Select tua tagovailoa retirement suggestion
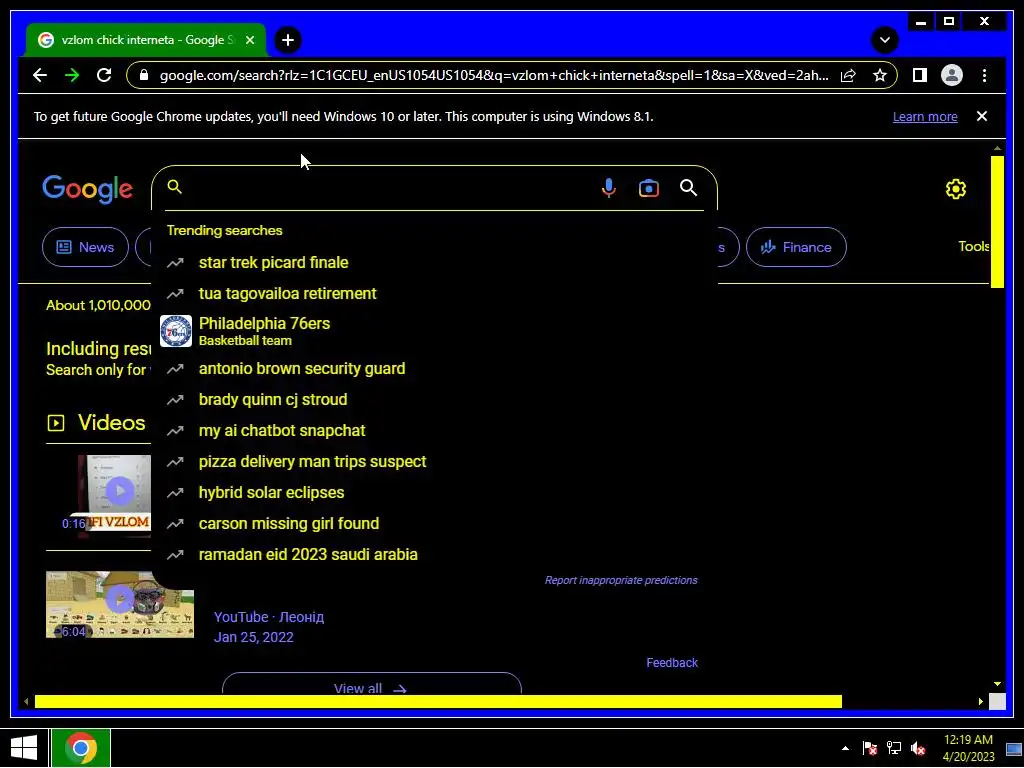Image resolution: width=1024 pixels, height=768 pixels. pos(434,293)
